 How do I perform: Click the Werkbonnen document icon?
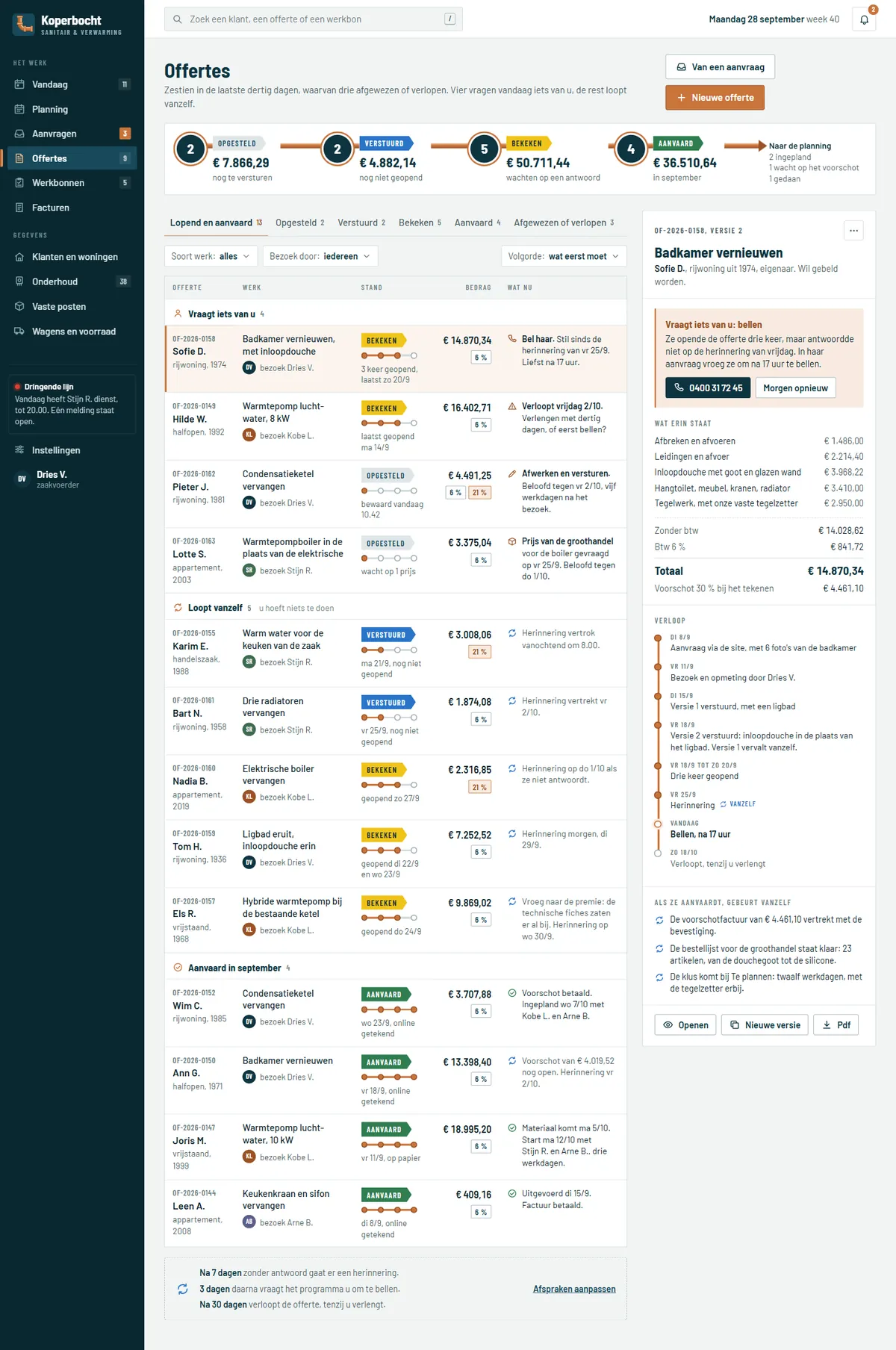point(19,183)
